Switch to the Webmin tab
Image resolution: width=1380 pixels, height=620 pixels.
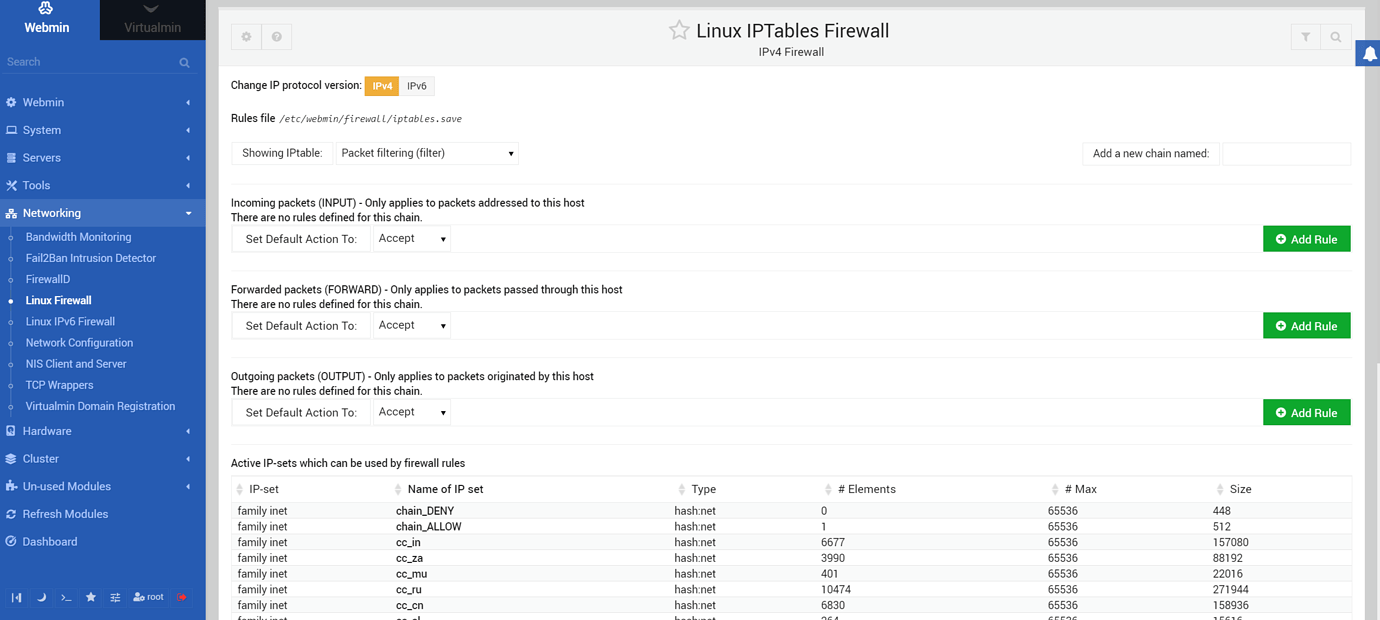47,20
